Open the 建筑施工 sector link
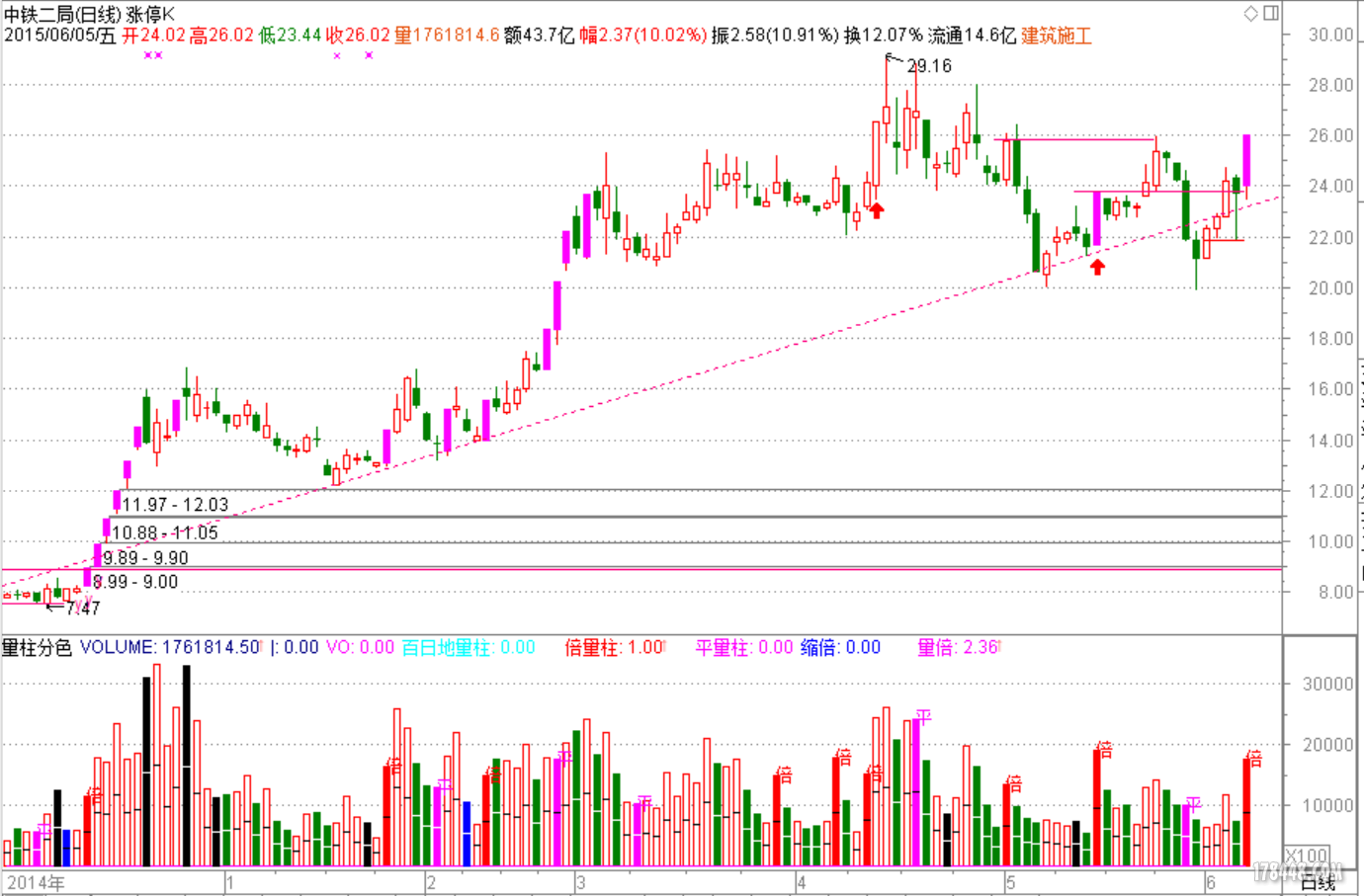 pyautogui.click(x=1057, y=36)
